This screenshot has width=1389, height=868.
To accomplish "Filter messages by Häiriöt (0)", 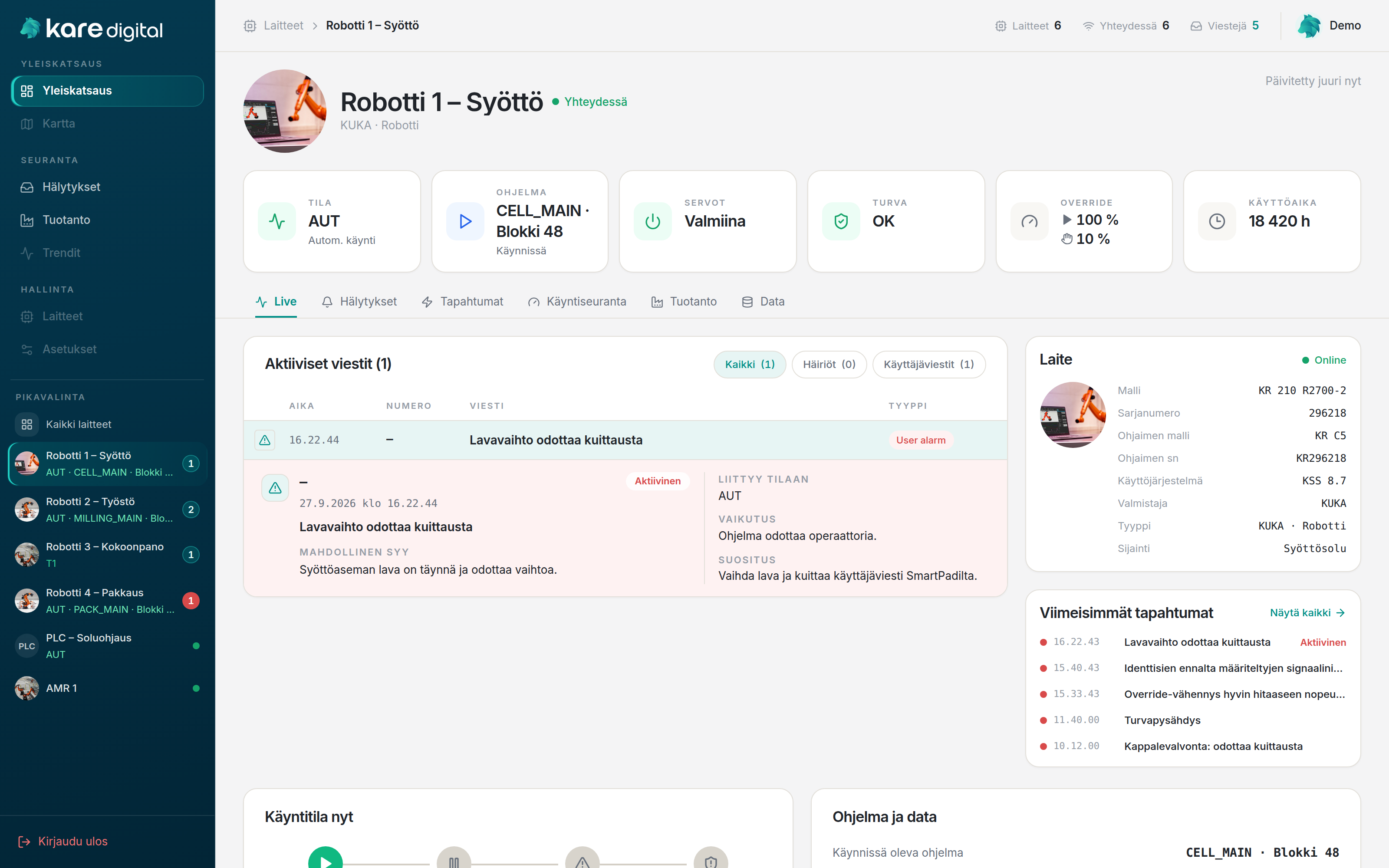I will point(829,365).
